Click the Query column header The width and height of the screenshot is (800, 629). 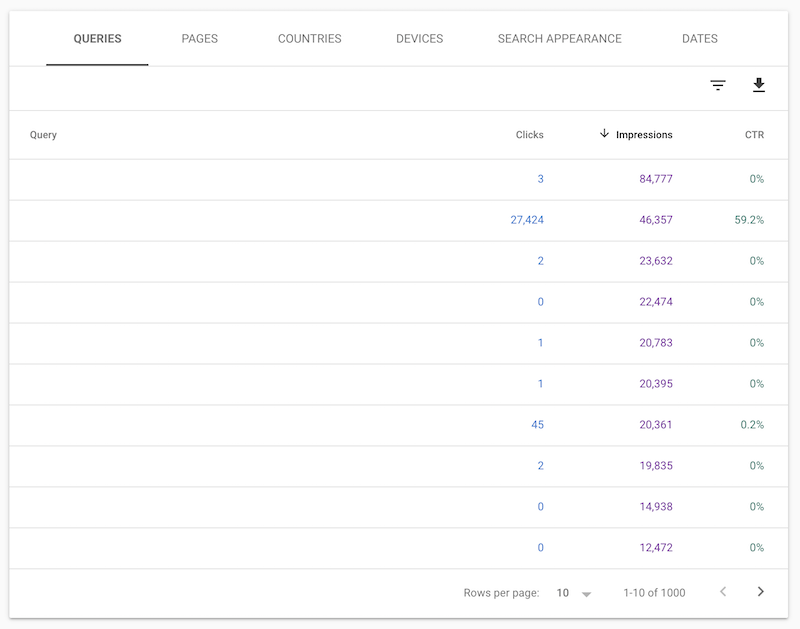click(43, 135)
